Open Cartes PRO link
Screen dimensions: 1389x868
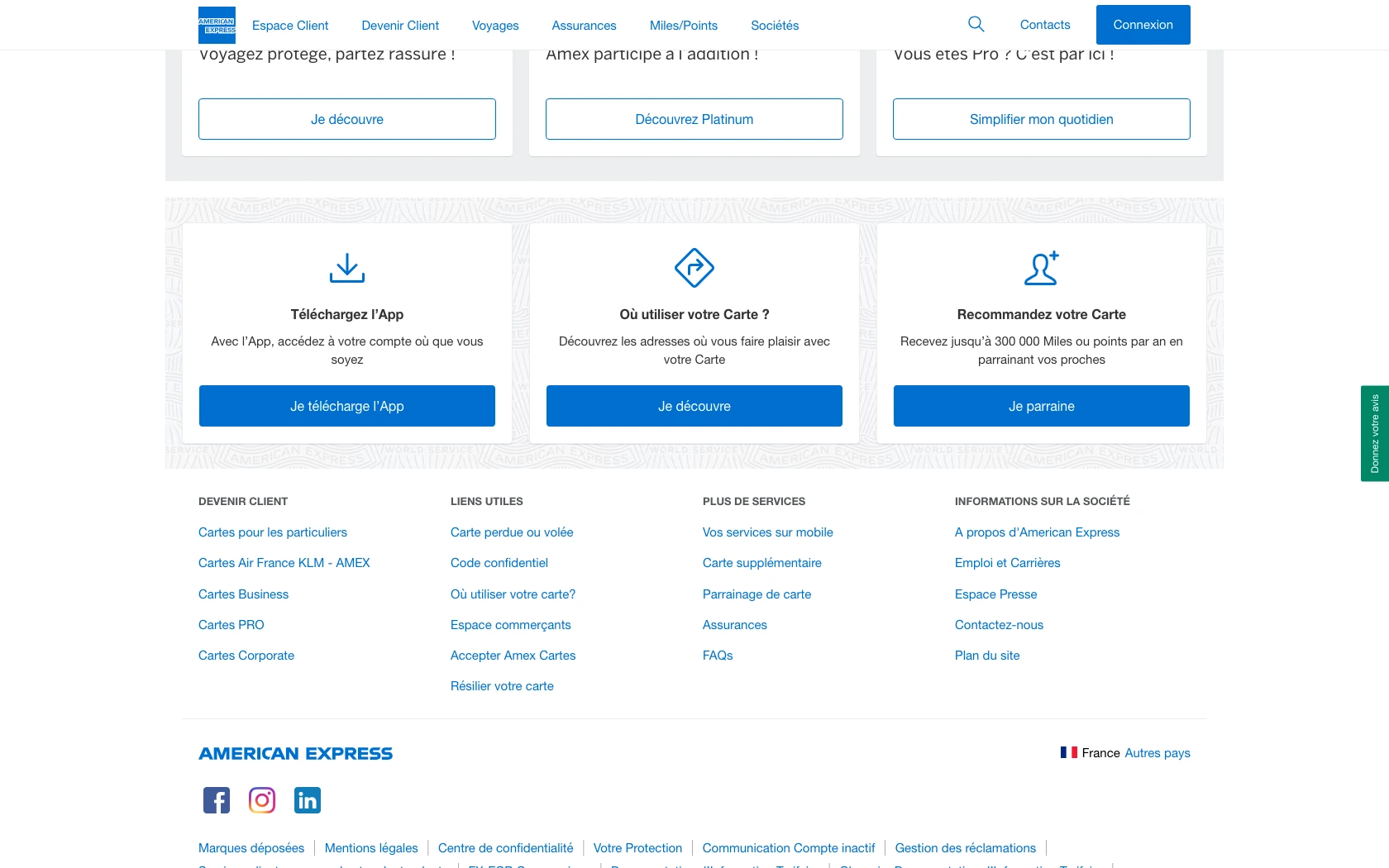[x=231, y=625]
